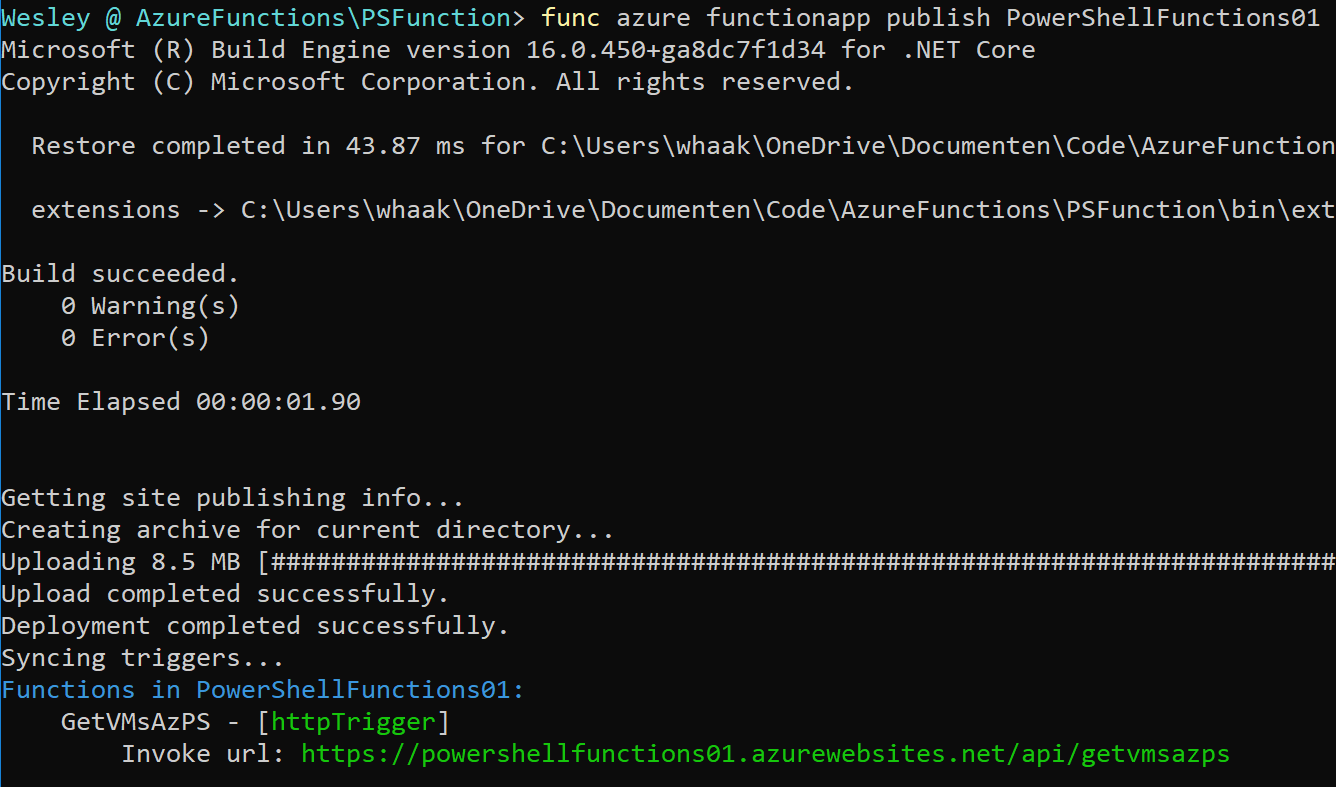Click 'Getting site publishing info...' text
The image size is (1336, 787).
233,498
